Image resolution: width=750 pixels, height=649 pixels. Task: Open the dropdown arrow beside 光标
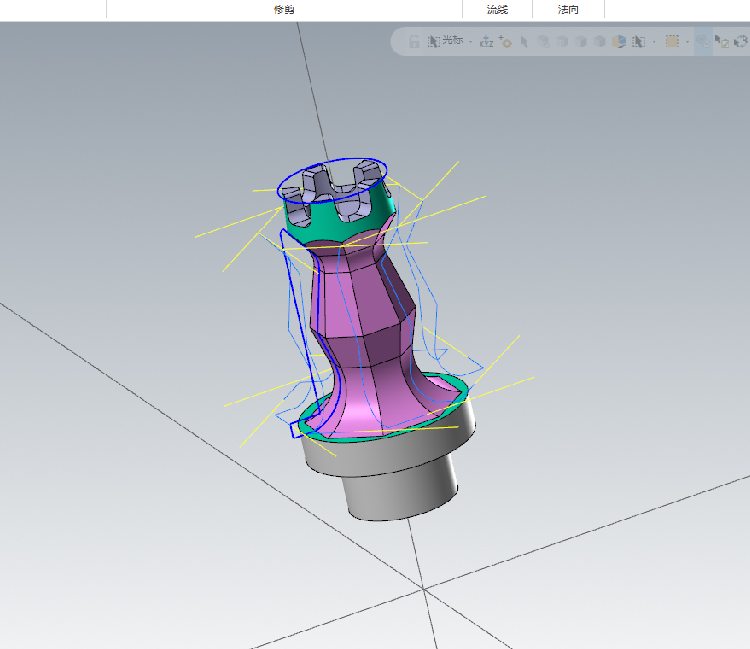pos(471,42)
